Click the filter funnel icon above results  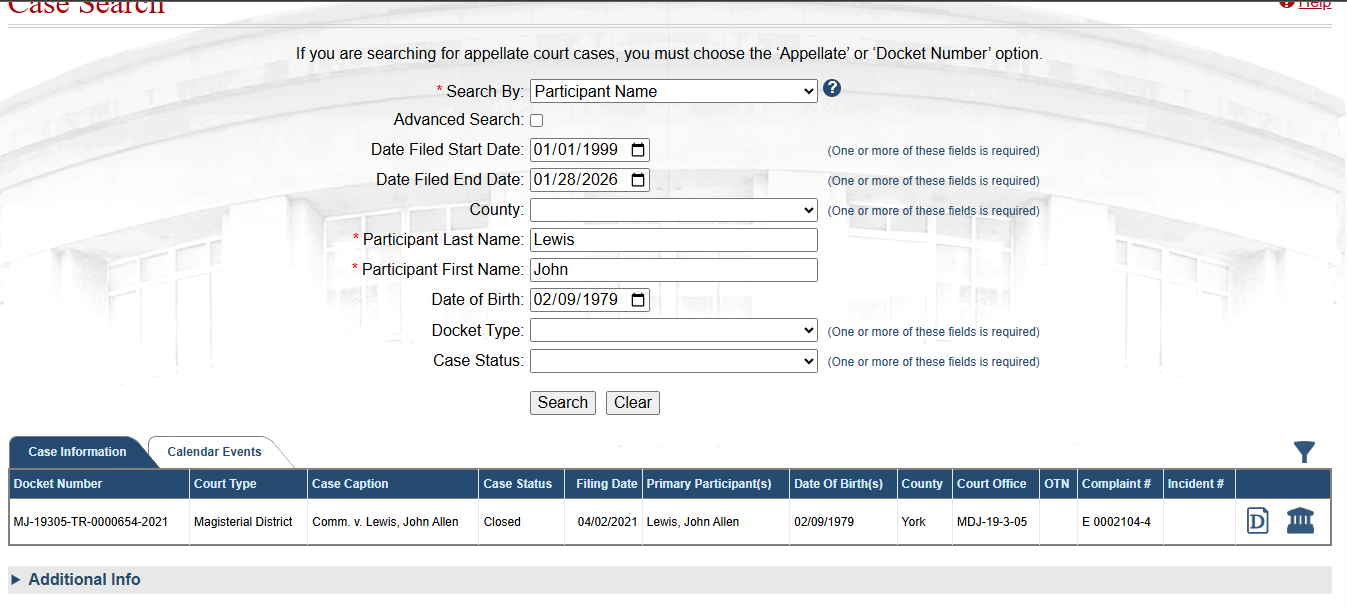[x=1304, y=452]
